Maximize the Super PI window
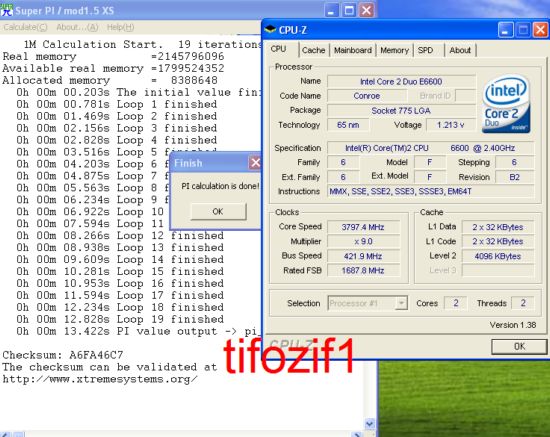Screen dimensions: 550x437 349,10
